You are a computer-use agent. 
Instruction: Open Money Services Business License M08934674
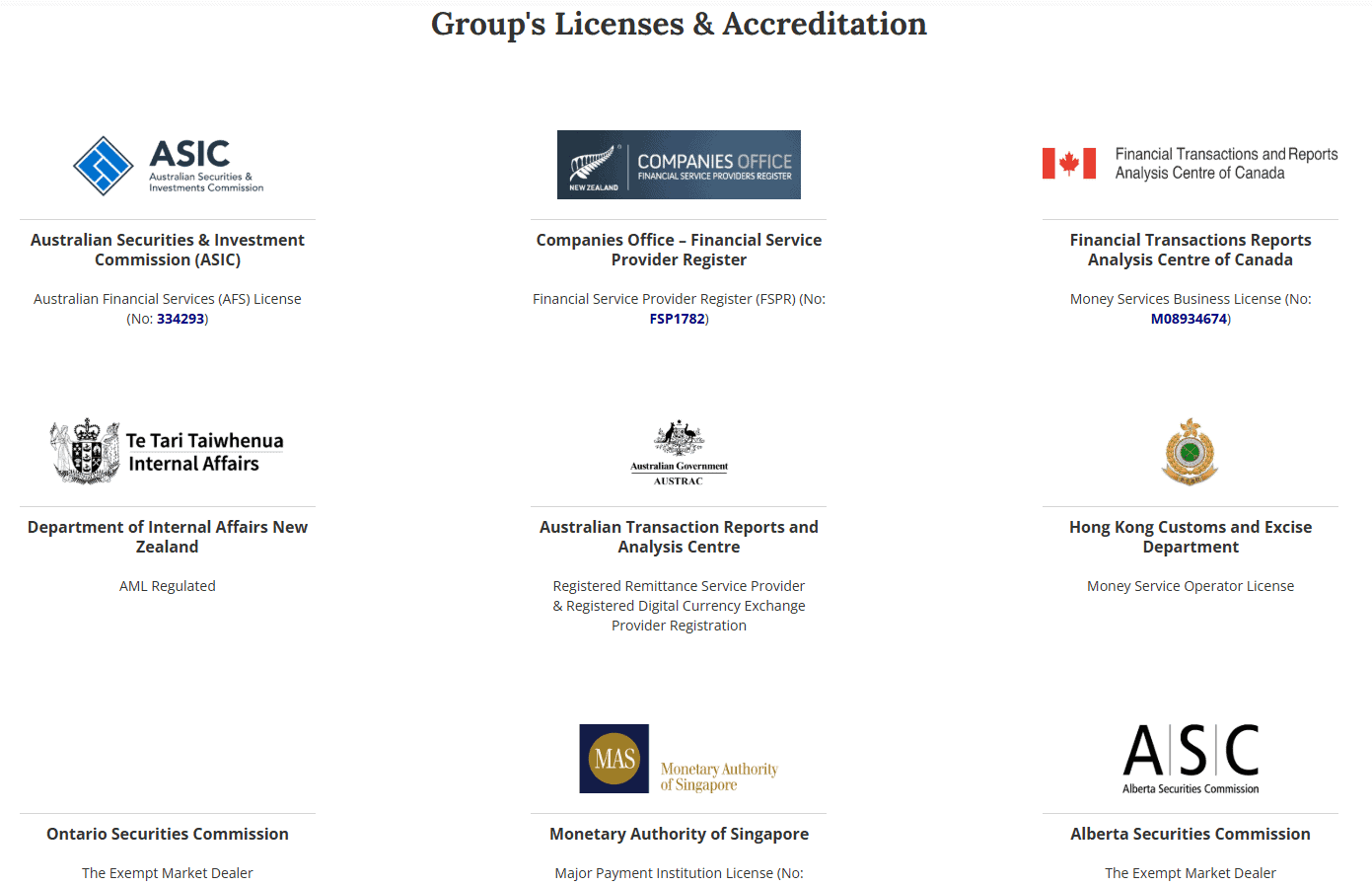1188,318
